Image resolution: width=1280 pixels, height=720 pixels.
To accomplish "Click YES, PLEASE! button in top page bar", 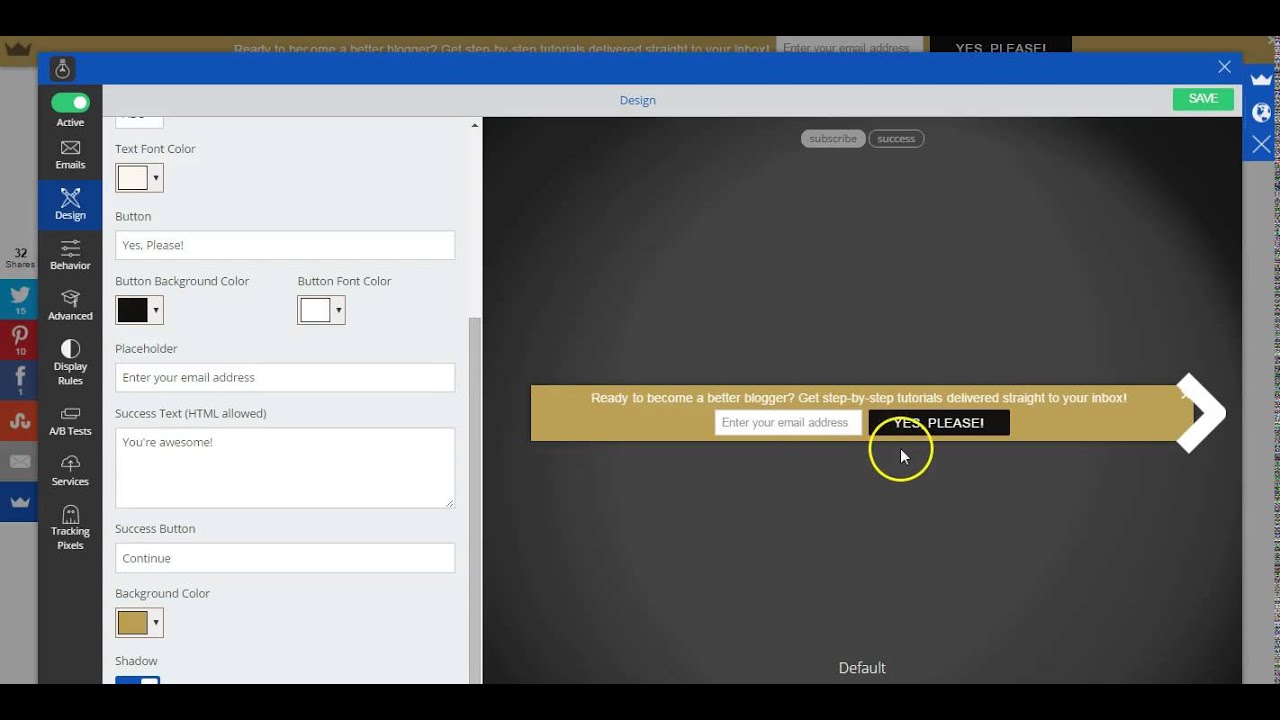I will [1001, 47].
